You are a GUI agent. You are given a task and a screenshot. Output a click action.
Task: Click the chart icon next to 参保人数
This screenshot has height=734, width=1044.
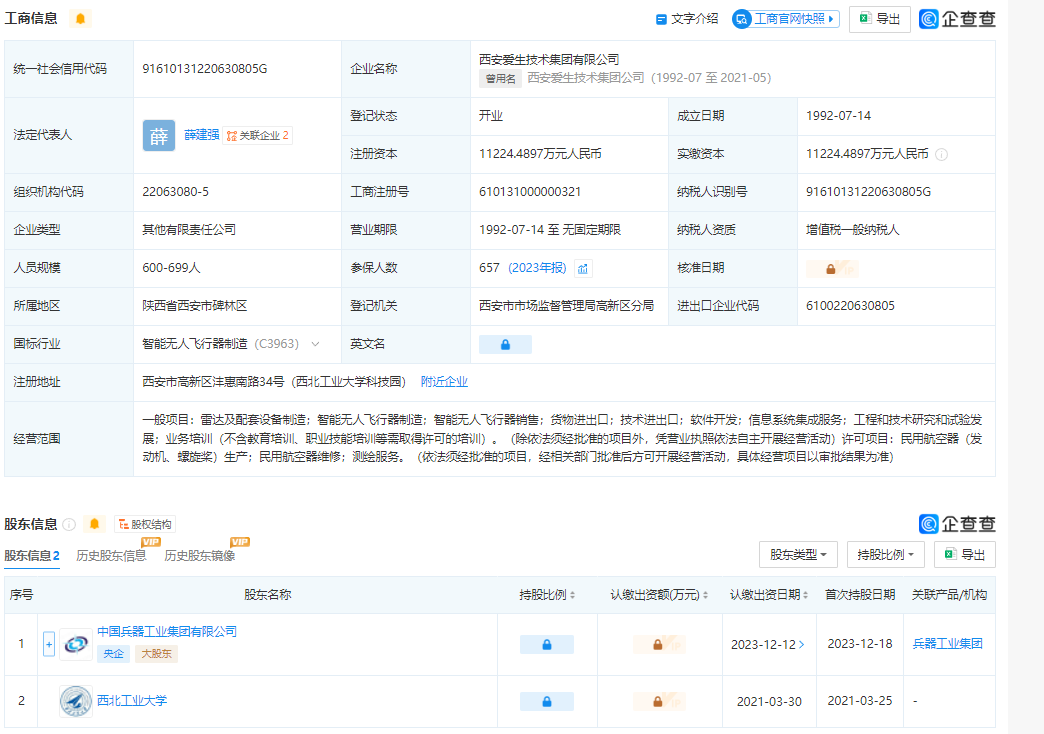[x=583, y=268]
